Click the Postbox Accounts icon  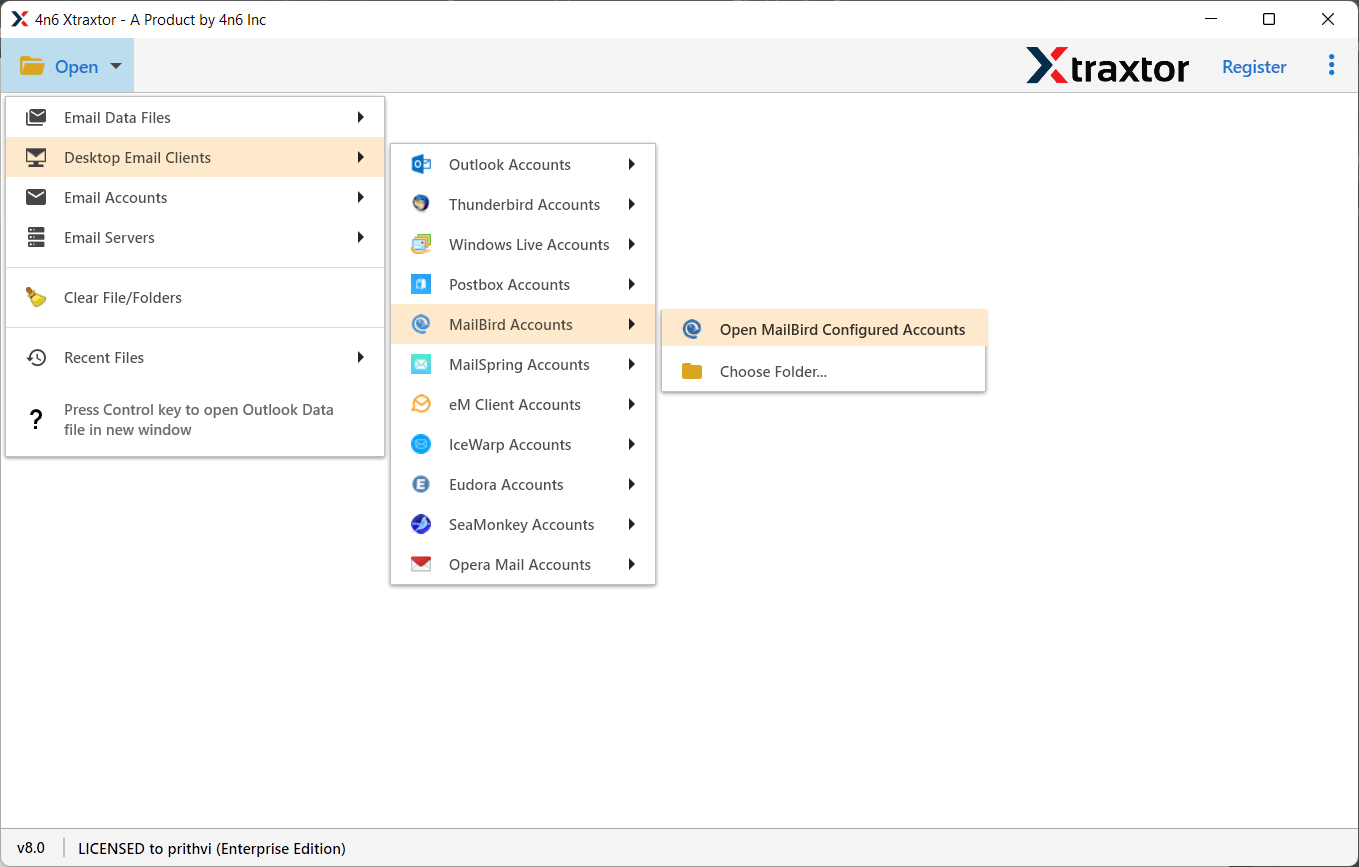tap(421, 285)
